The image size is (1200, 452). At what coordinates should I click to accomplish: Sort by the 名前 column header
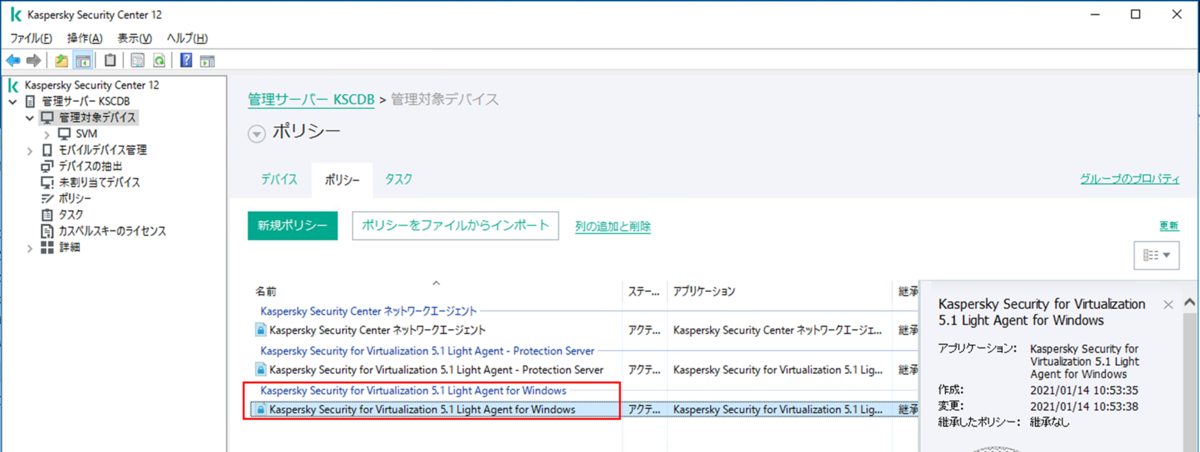coord(435,291)
